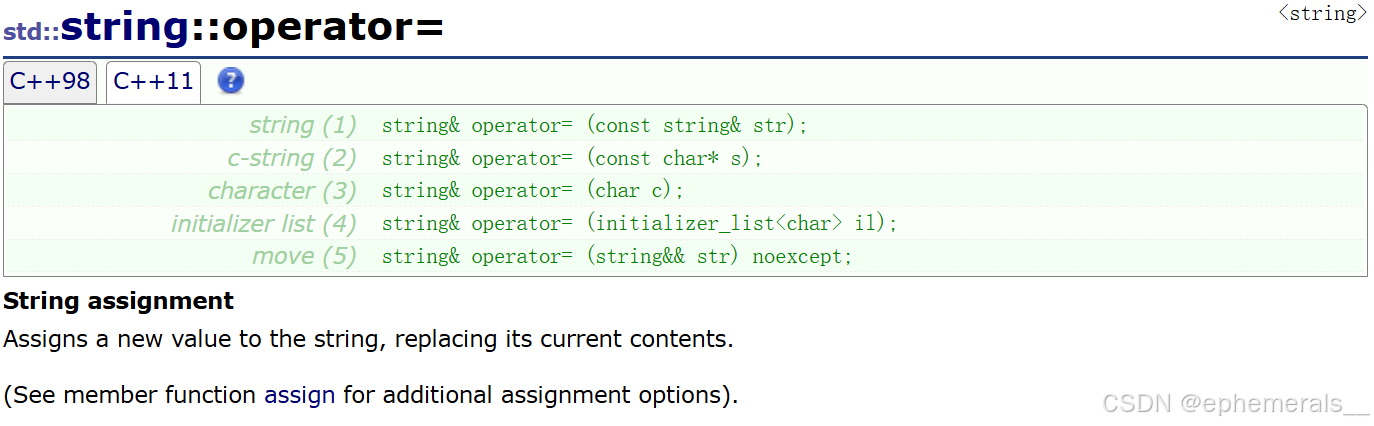Click "string" class name in the title
The image size is (1374, 426).
(x=125, y=28)
